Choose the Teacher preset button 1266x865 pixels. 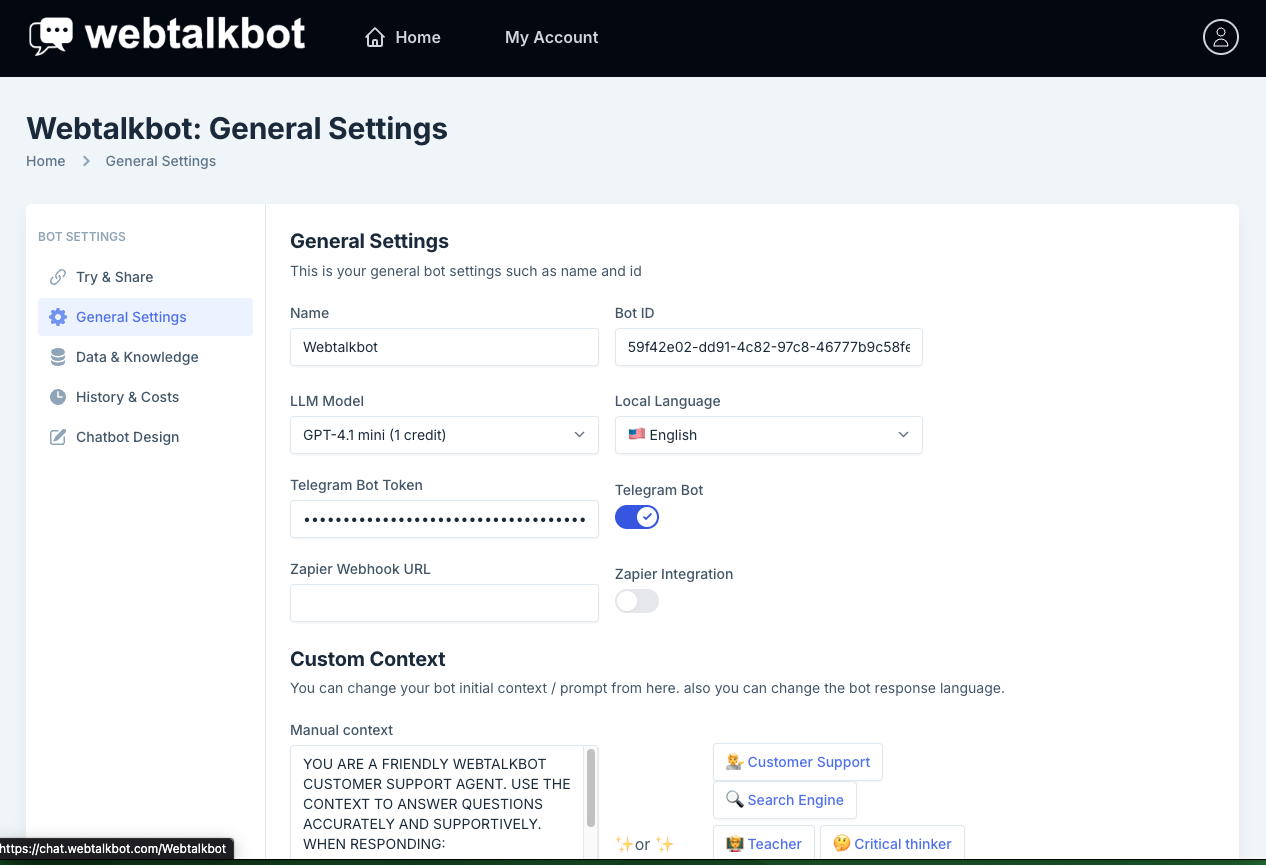coord(764,844)
